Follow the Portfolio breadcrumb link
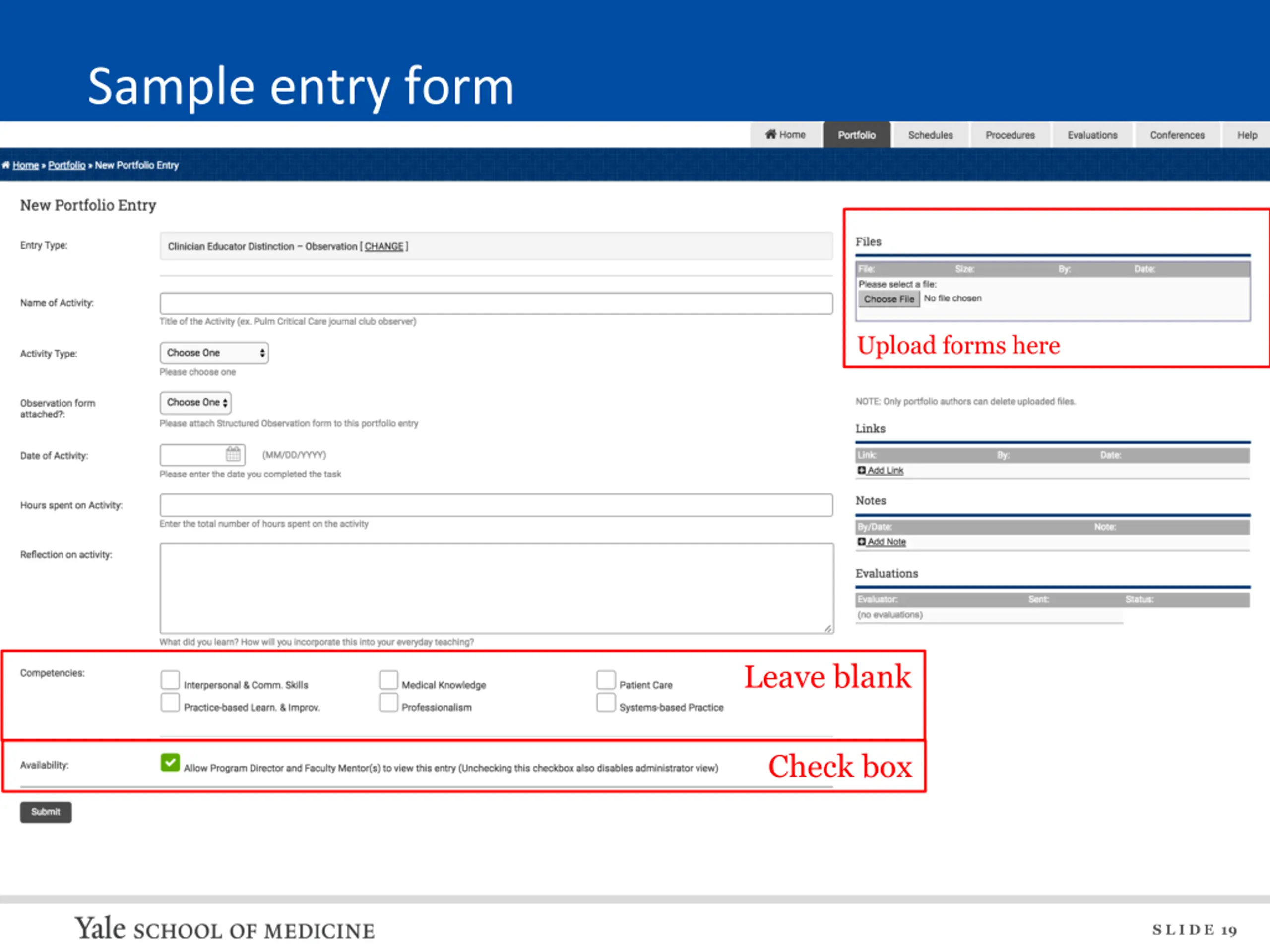1270x952 pixels. tap(66, 165)
